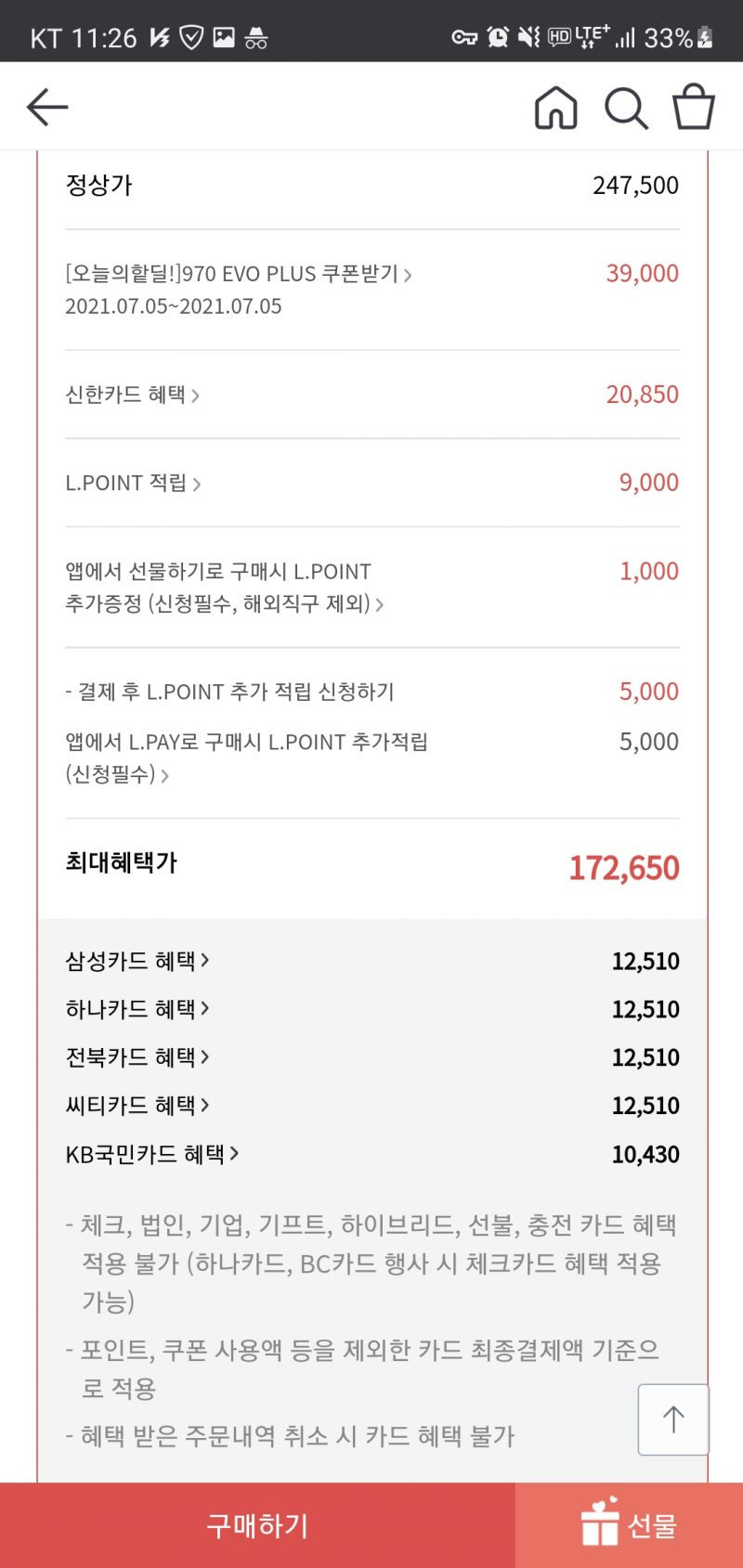Expand L.POINT 적립 details
Viewport: 743px width, 1568px height.
coord(133,483)
